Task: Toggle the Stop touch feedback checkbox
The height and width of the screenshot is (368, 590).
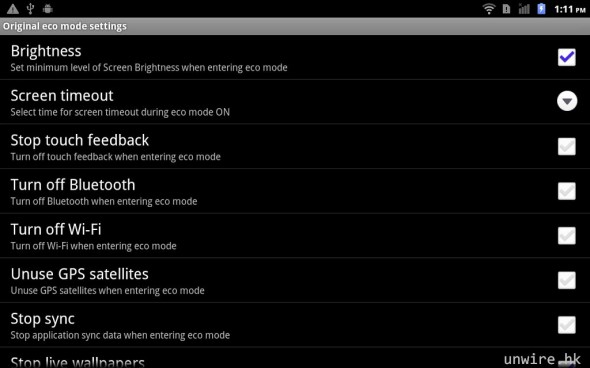Action: tap(567, 146)
